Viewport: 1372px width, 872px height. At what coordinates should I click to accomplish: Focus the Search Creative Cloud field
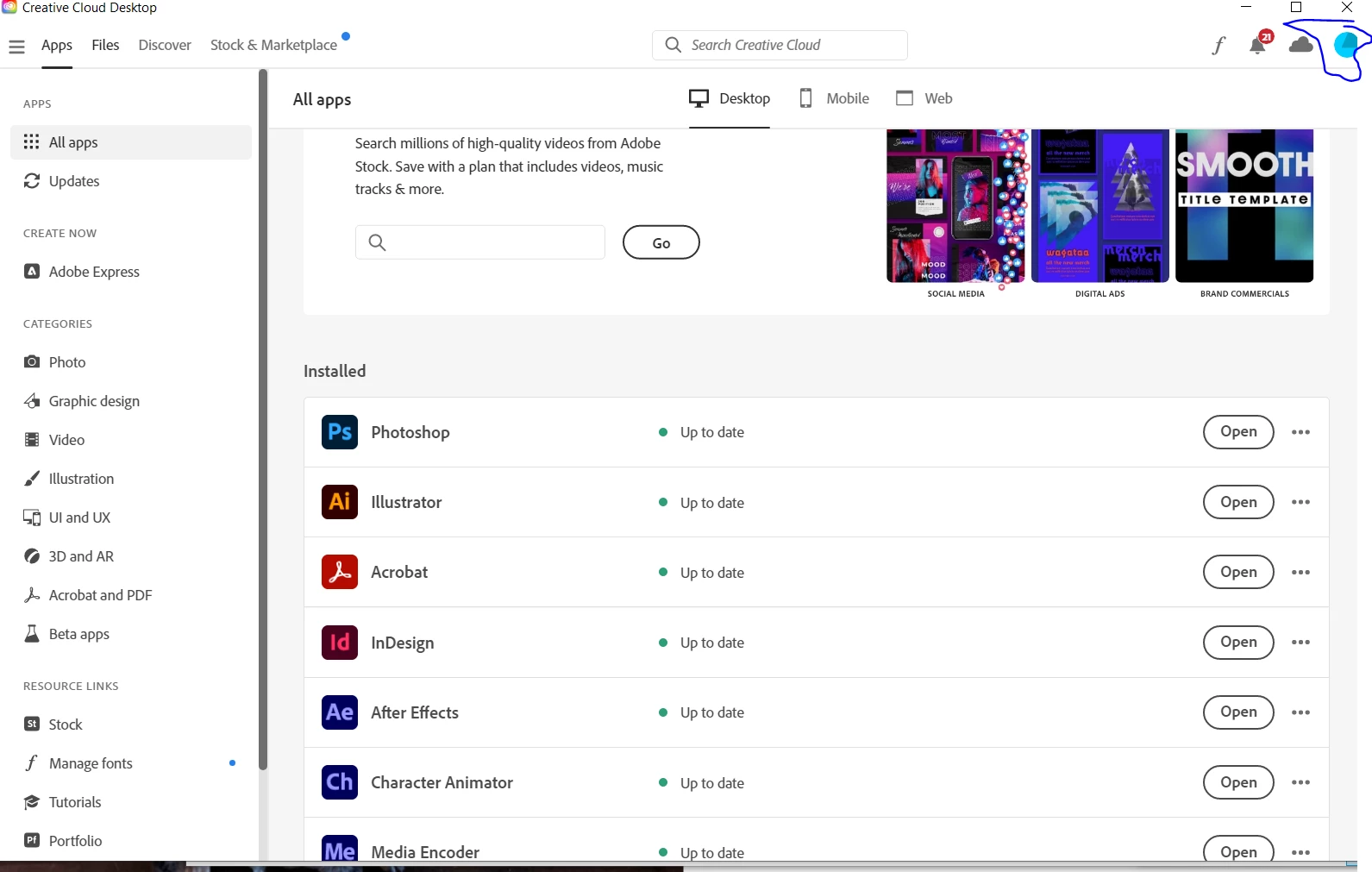[x=780, y=45]
